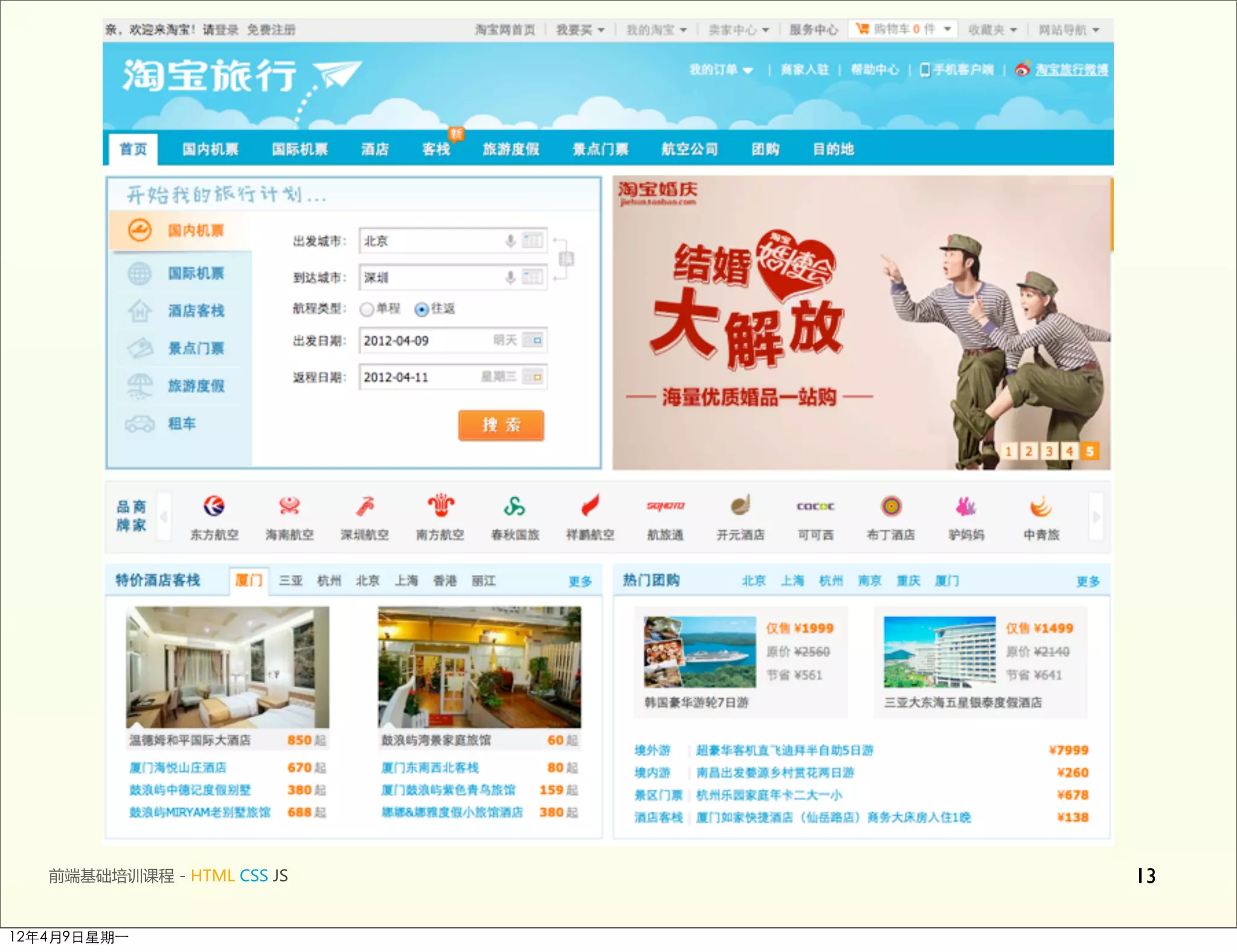Select 单程 one-way radio button
Screen dimensions: 1237x952
tap(367, 309)
